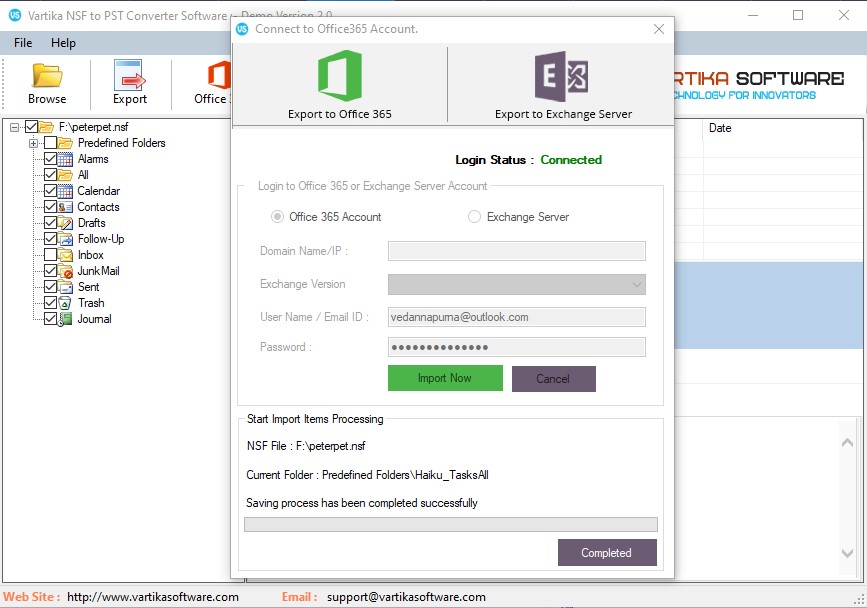
Task: Click the Calendar folder icon in the tree
Action: click(x=65, y=191)
